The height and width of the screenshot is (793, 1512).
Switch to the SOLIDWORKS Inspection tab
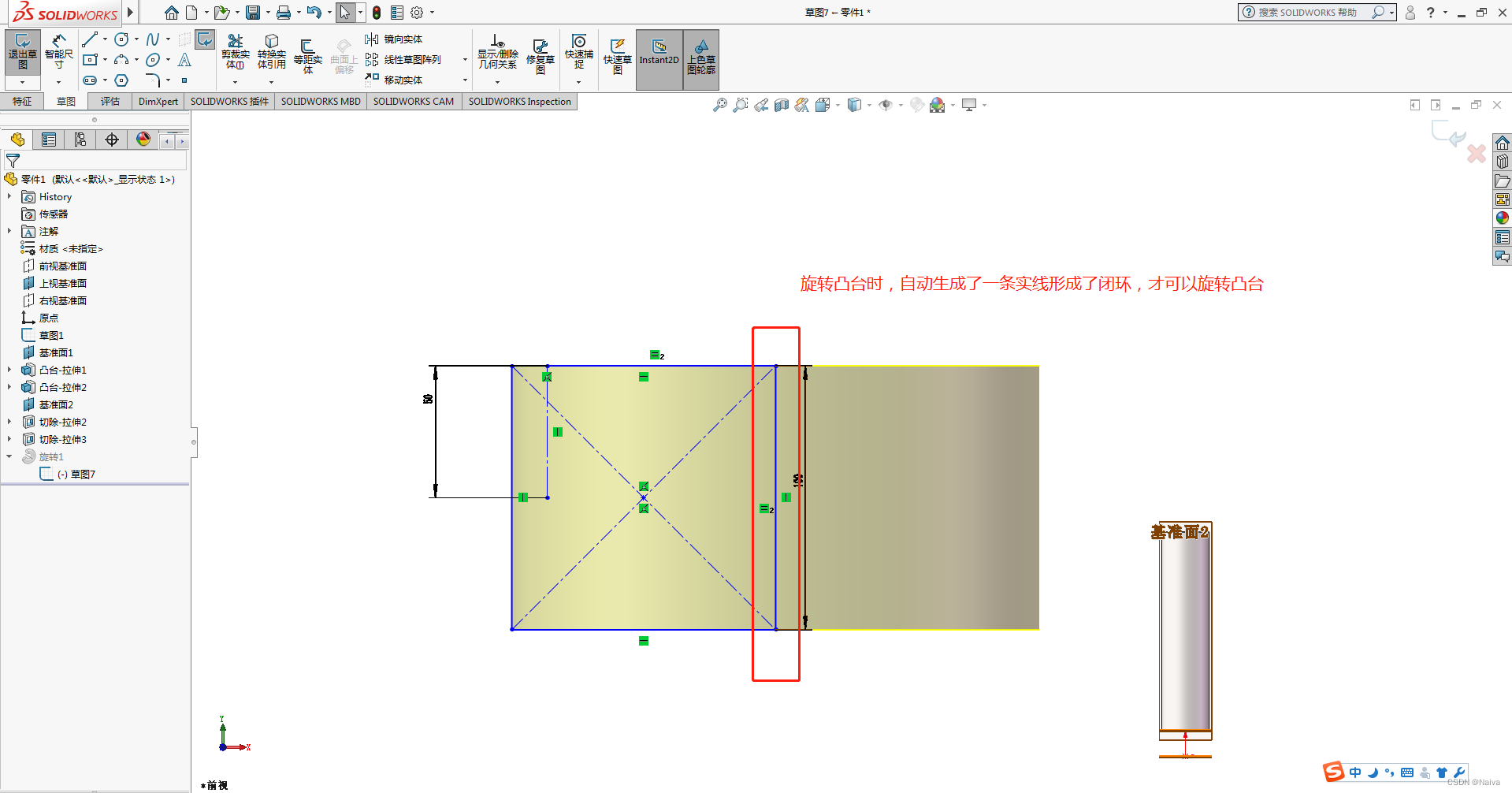(519, 101)
